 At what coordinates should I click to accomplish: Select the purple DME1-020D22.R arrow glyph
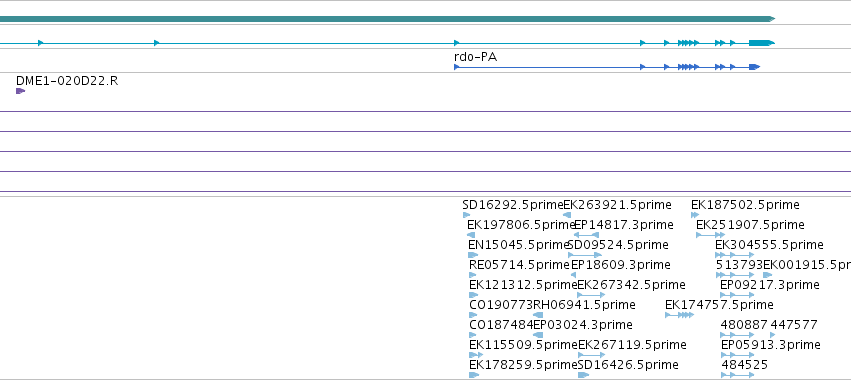coord(21,91)
